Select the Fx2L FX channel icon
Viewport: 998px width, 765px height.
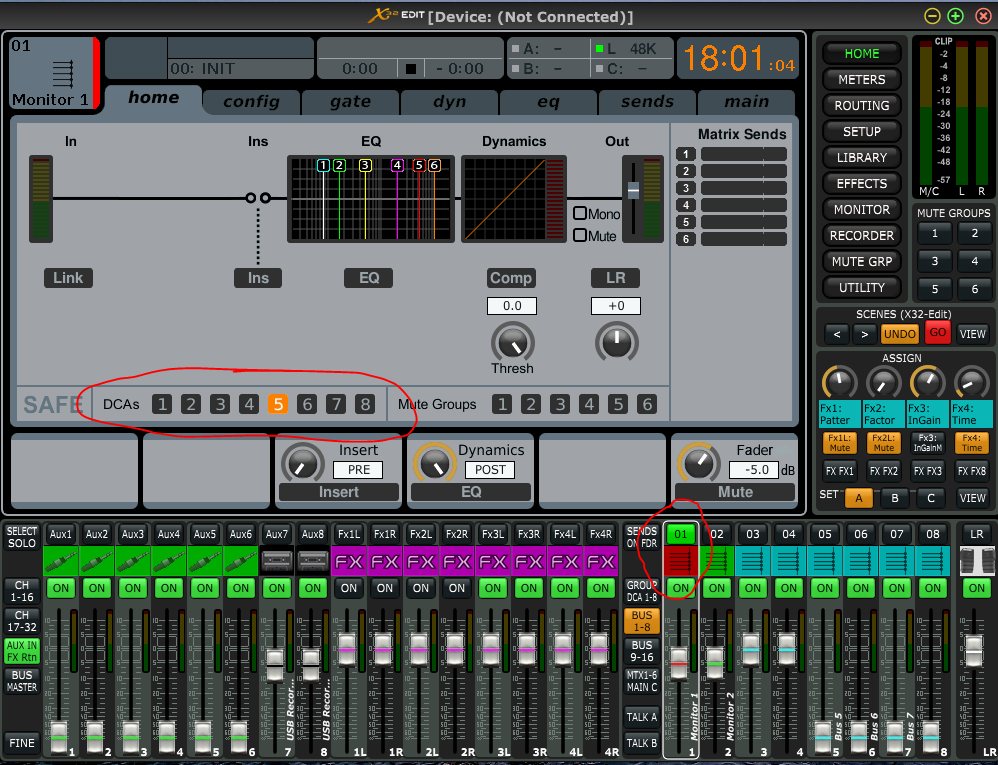421,561
